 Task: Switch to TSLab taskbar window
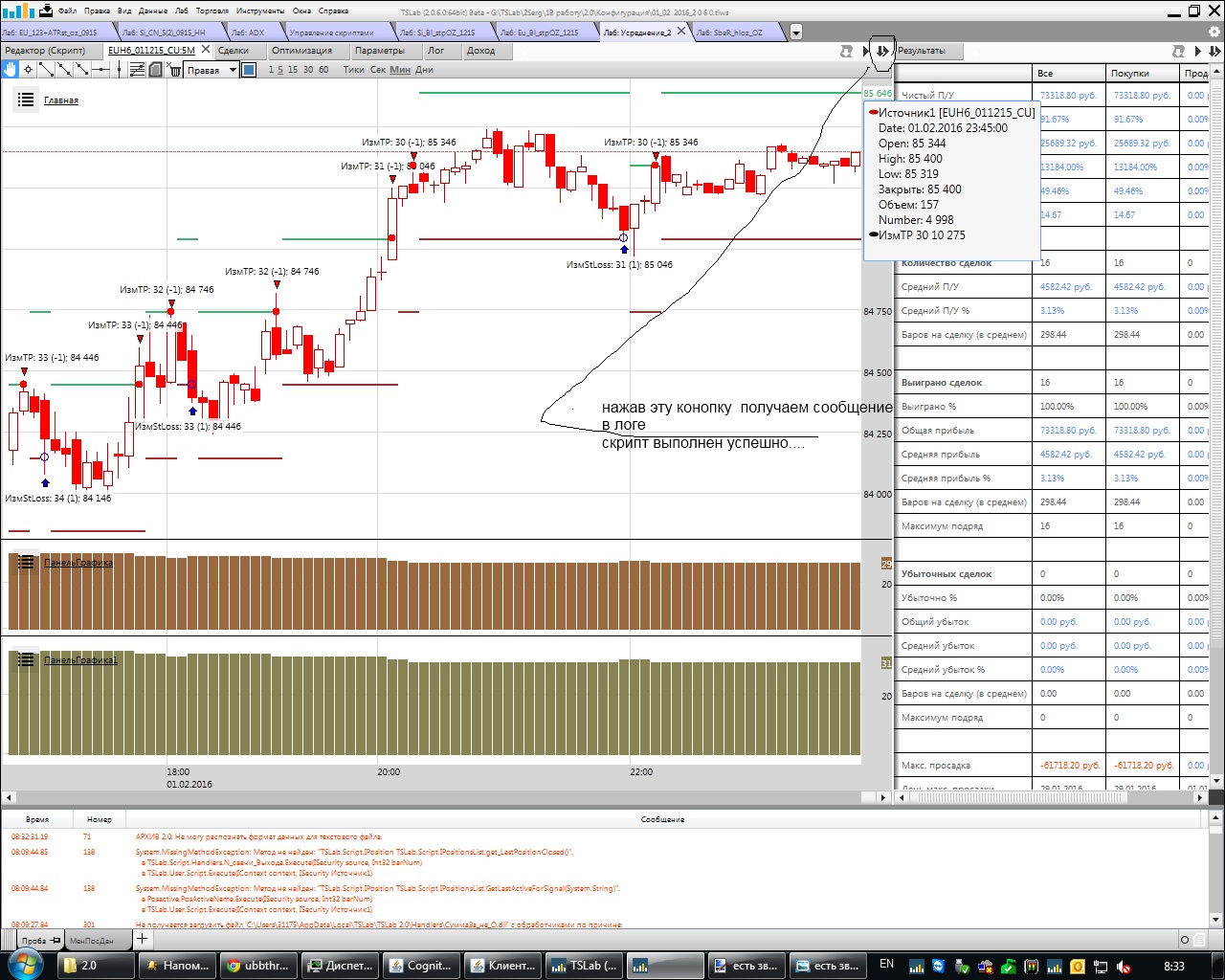584,966
